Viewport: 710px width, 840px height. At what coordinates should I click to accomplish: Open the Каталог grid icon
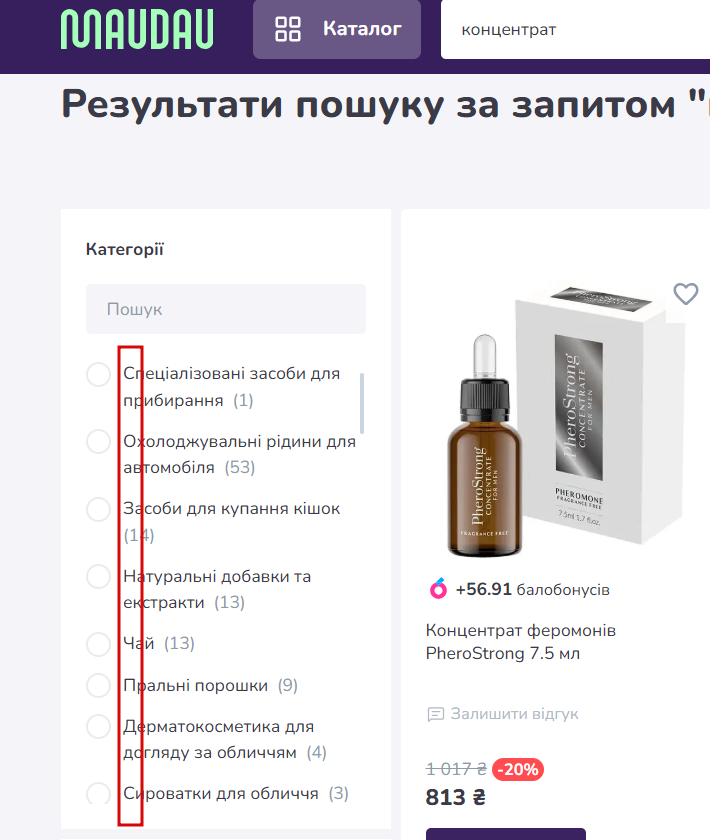coord(288,29)
